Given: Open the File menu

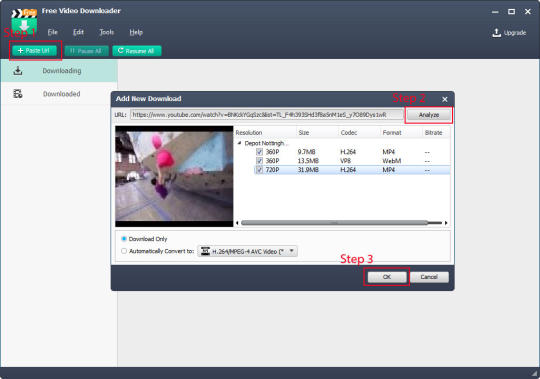Looking at the screenshot, I should coord(52,32).
